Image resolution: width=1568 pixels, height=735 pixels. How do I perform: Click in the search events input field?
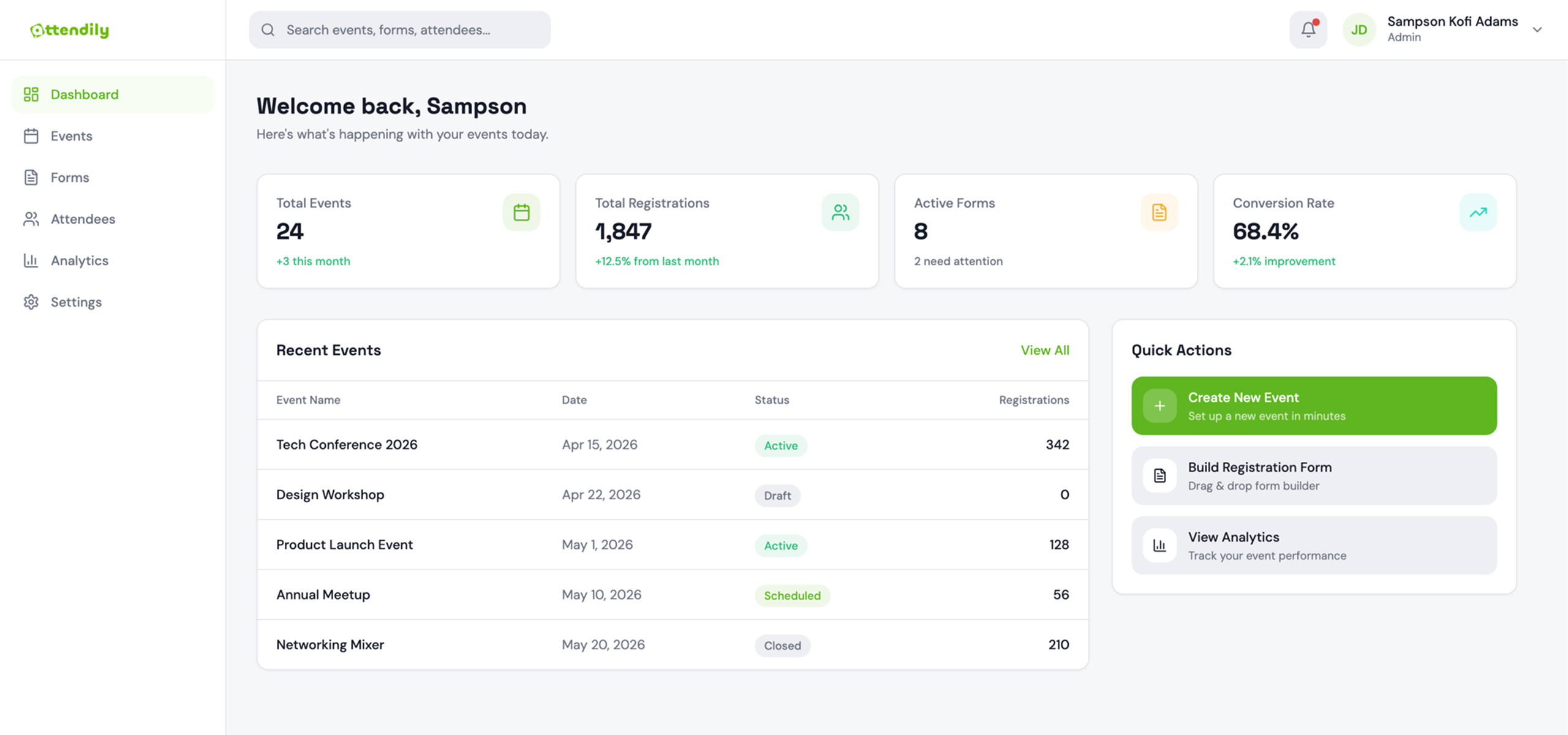[410, 30]
